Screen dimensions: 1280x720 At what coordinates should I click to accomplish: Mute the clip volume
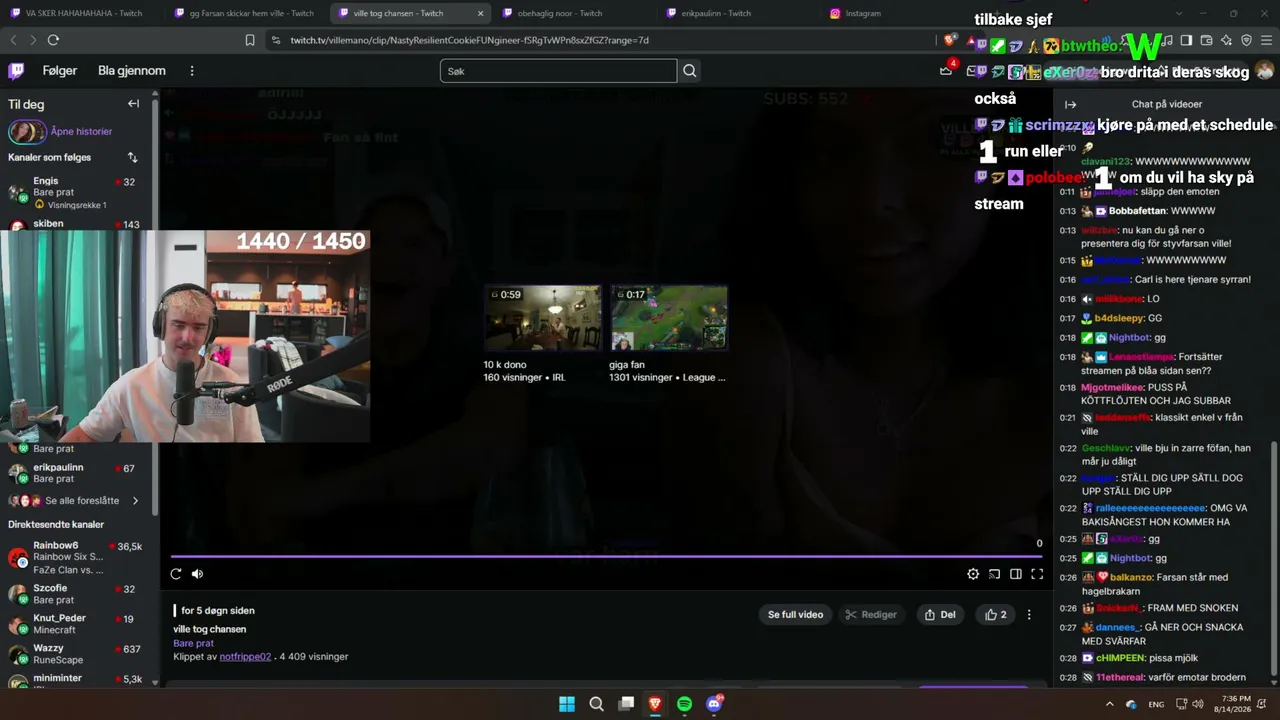[197, 574]
